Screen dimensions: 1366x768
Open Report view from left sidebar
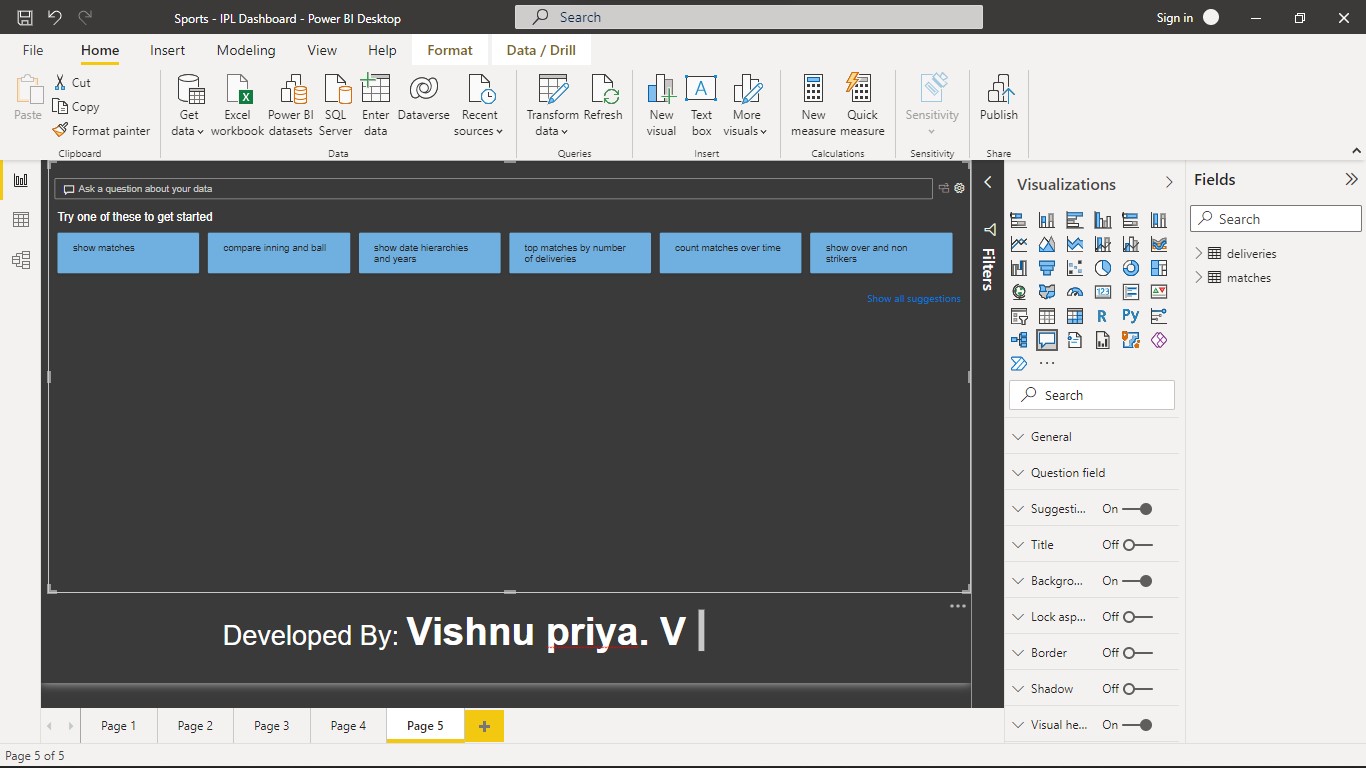20,180
